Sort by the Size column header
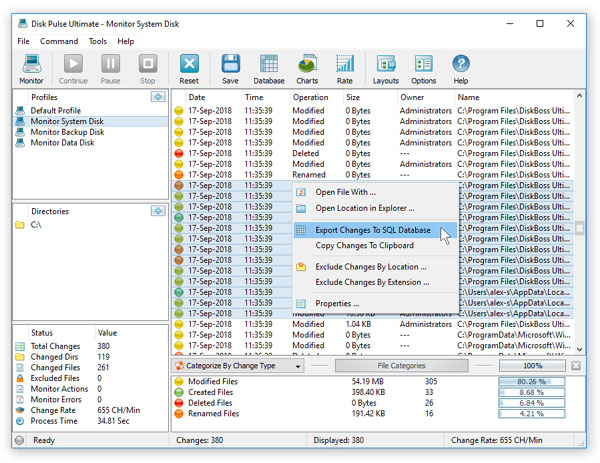This screenshot has height=463, width=600. coord(370,97)
